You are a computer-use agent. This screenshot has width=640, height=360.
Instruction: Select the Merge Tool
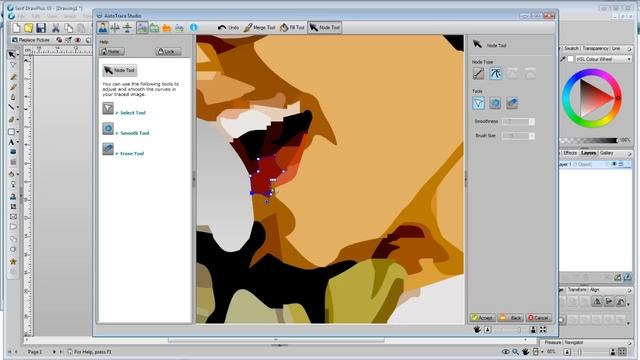coord(260,27)
